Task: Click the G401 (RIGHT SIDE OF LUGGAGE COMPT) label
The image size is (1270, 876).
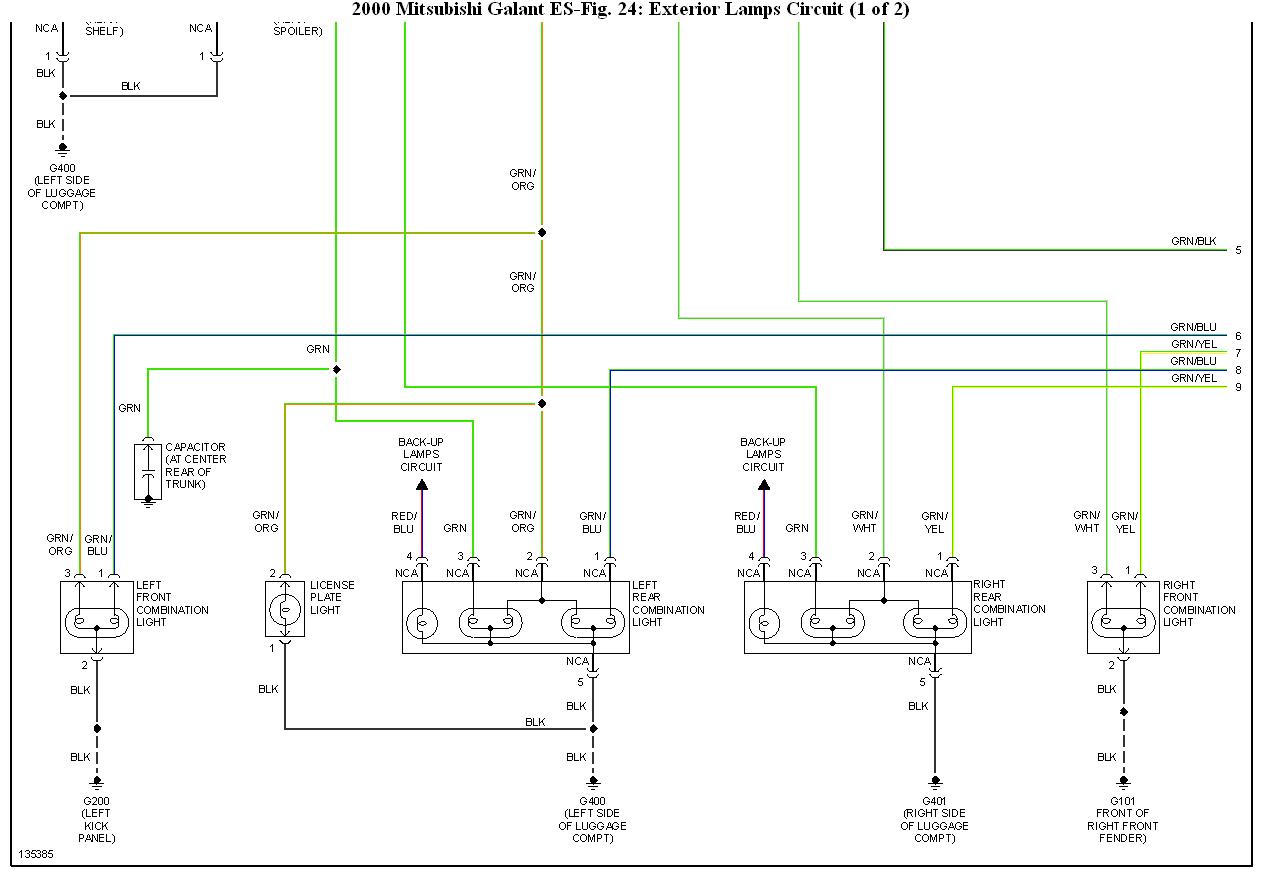Action: coord(935,819)
